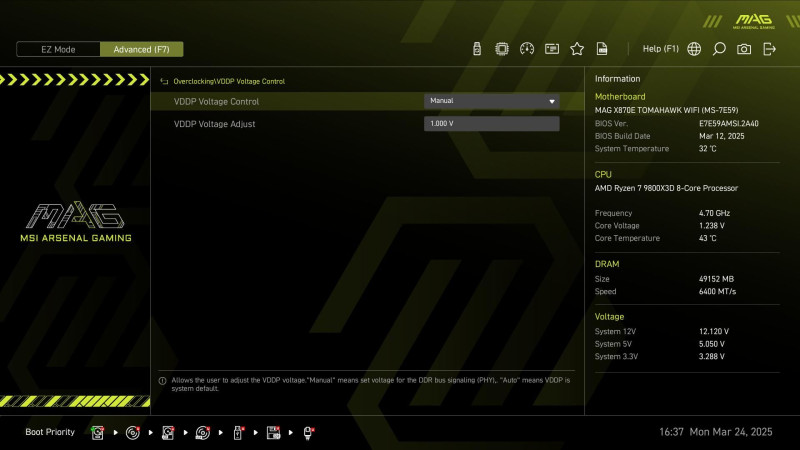Click the MSI Arsenal Gaming sidebar logo

(x=76, y=221)
